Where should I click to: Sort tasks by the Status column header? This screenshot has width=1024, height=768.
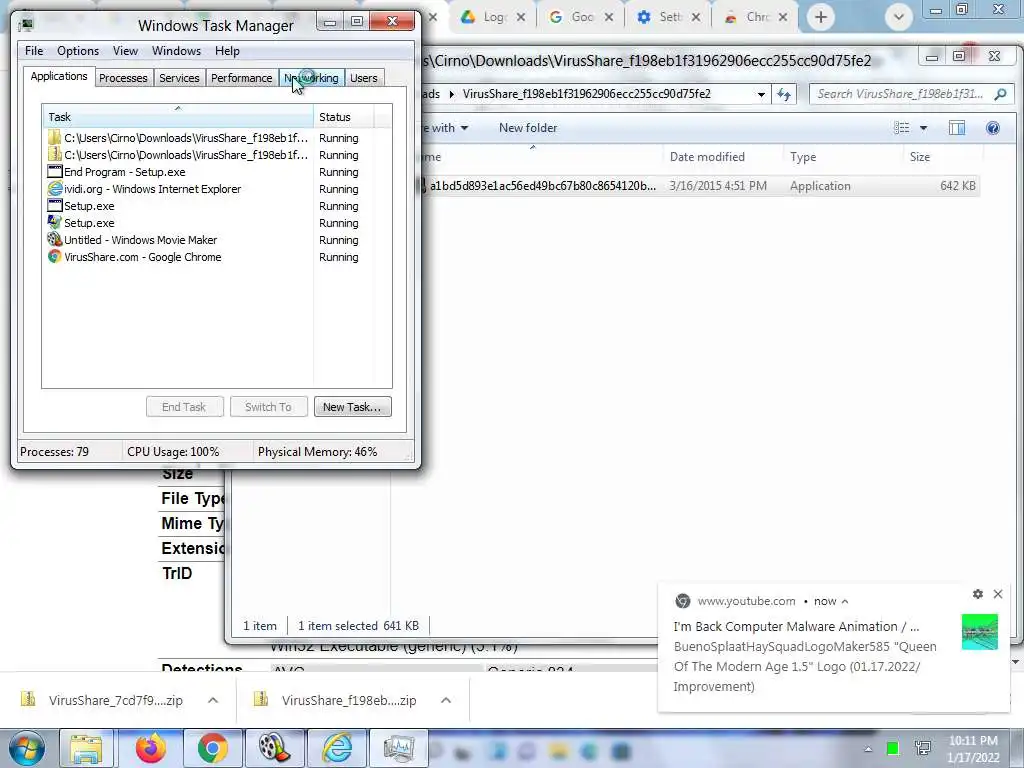(344, 117)
